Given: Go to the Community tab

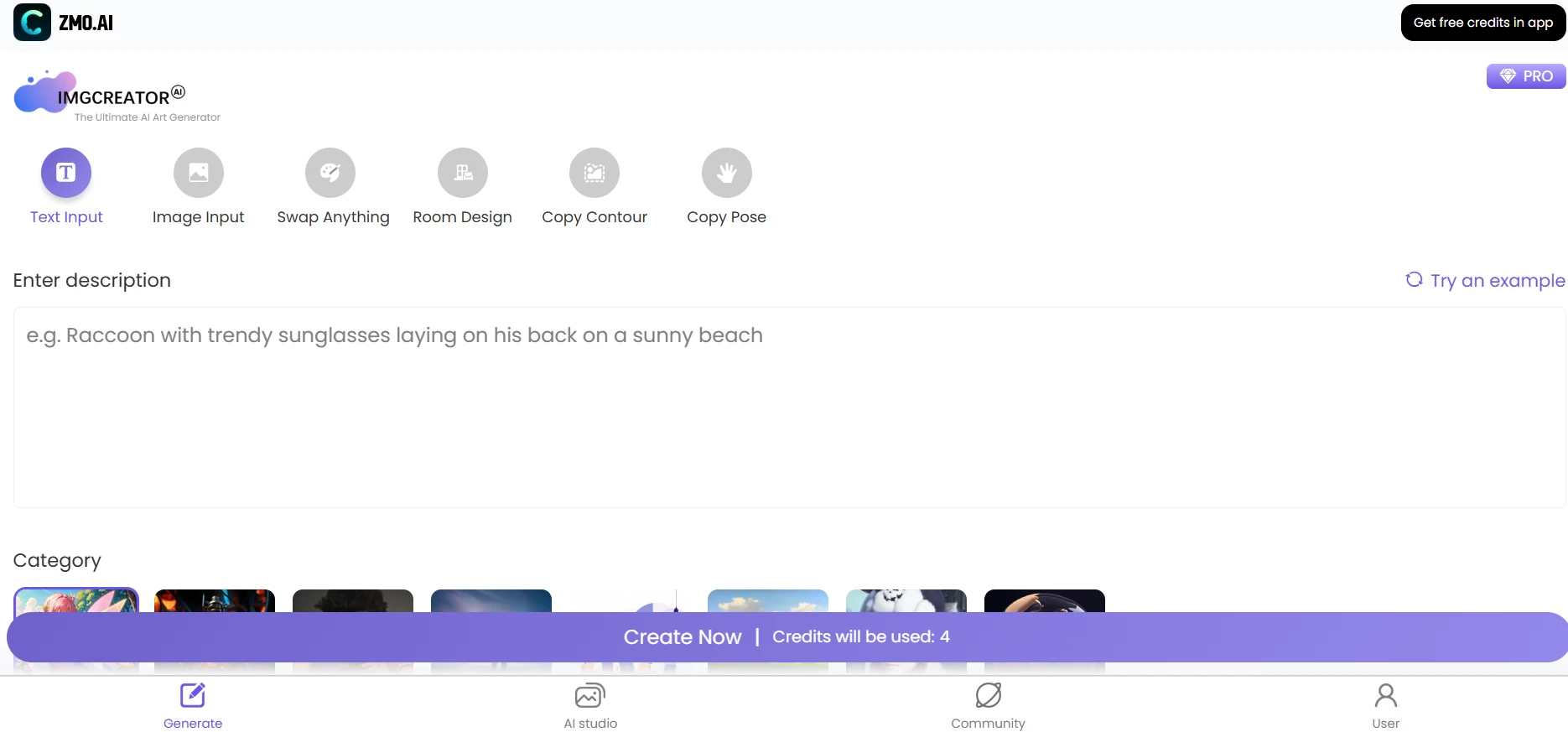Looking at the screenshot, I should point(988,705).
